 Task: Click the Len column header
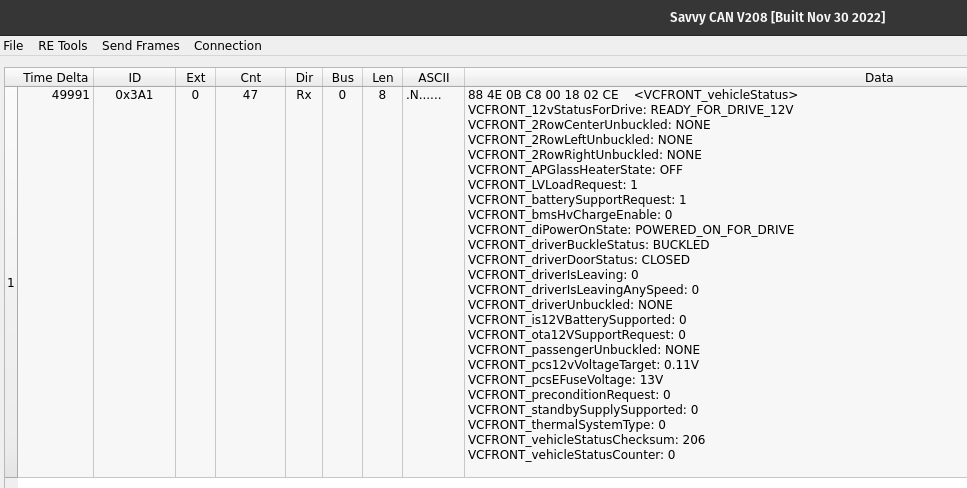pyautogui.click(x=382, y=78)
